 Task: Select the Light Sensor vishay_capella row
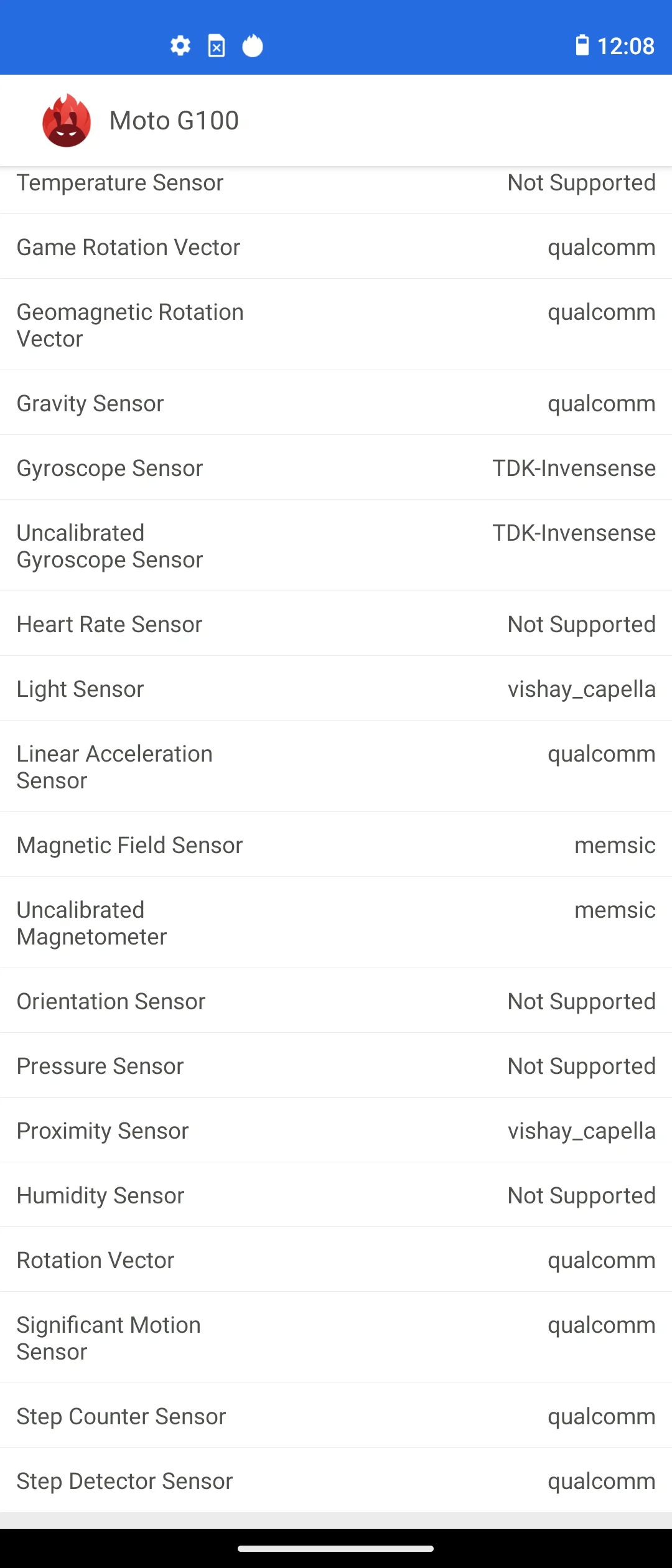click(x=336, y=689)
